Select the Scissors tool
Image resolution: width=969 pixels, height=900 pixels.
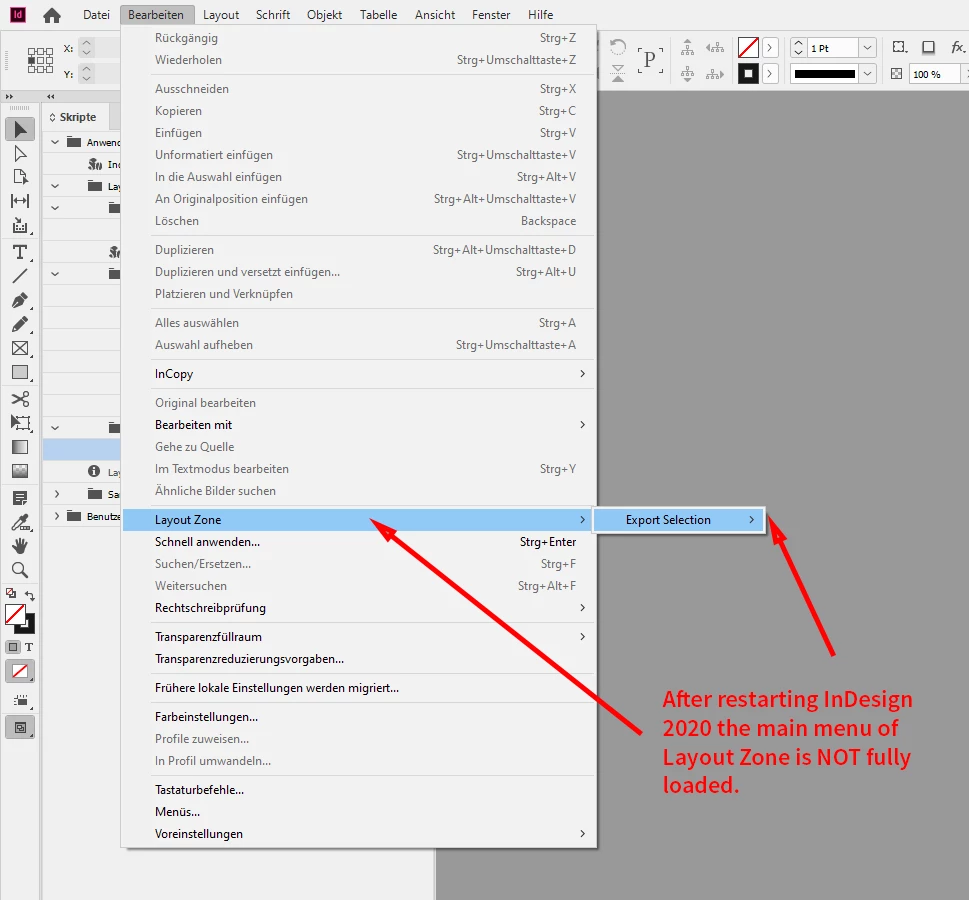coord(20,399)
